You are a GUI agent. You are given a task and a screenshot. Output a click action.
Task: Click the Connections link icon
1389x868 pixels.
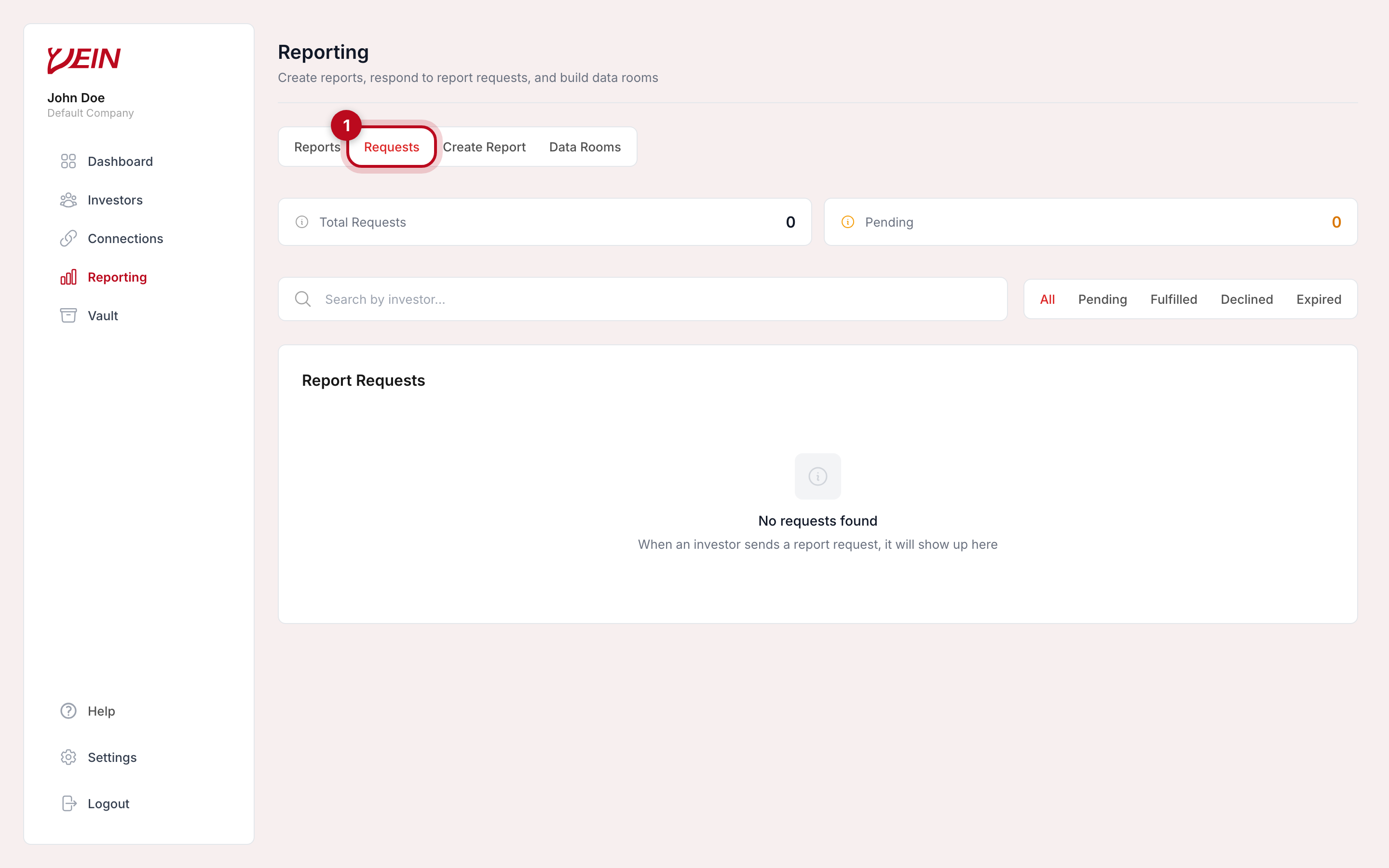pos(68,238)
